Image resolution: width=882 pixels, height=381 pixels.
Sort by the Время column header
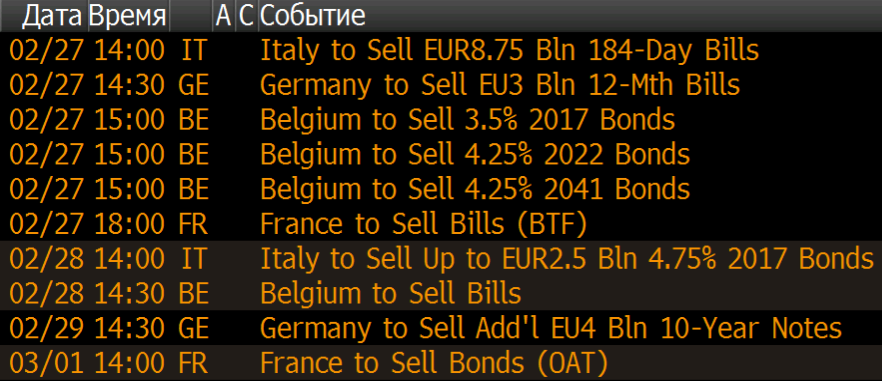coord(128,16)
